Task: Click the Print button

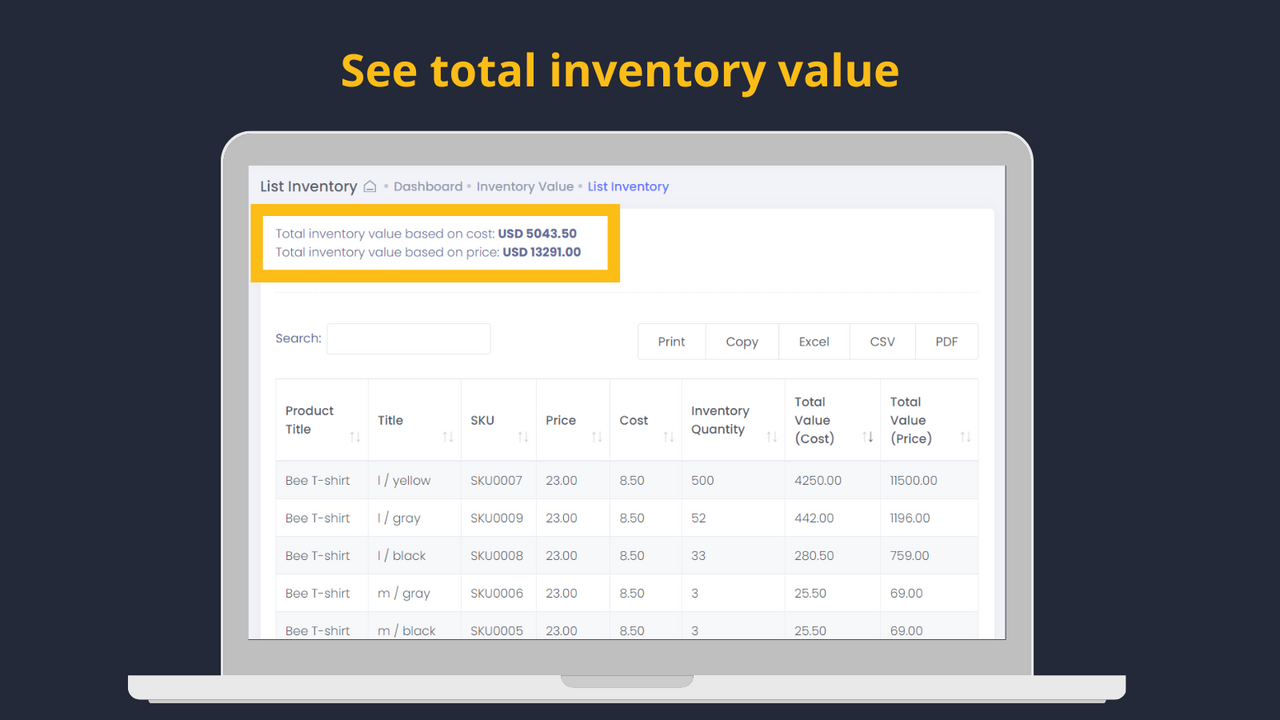Action: 671,341
